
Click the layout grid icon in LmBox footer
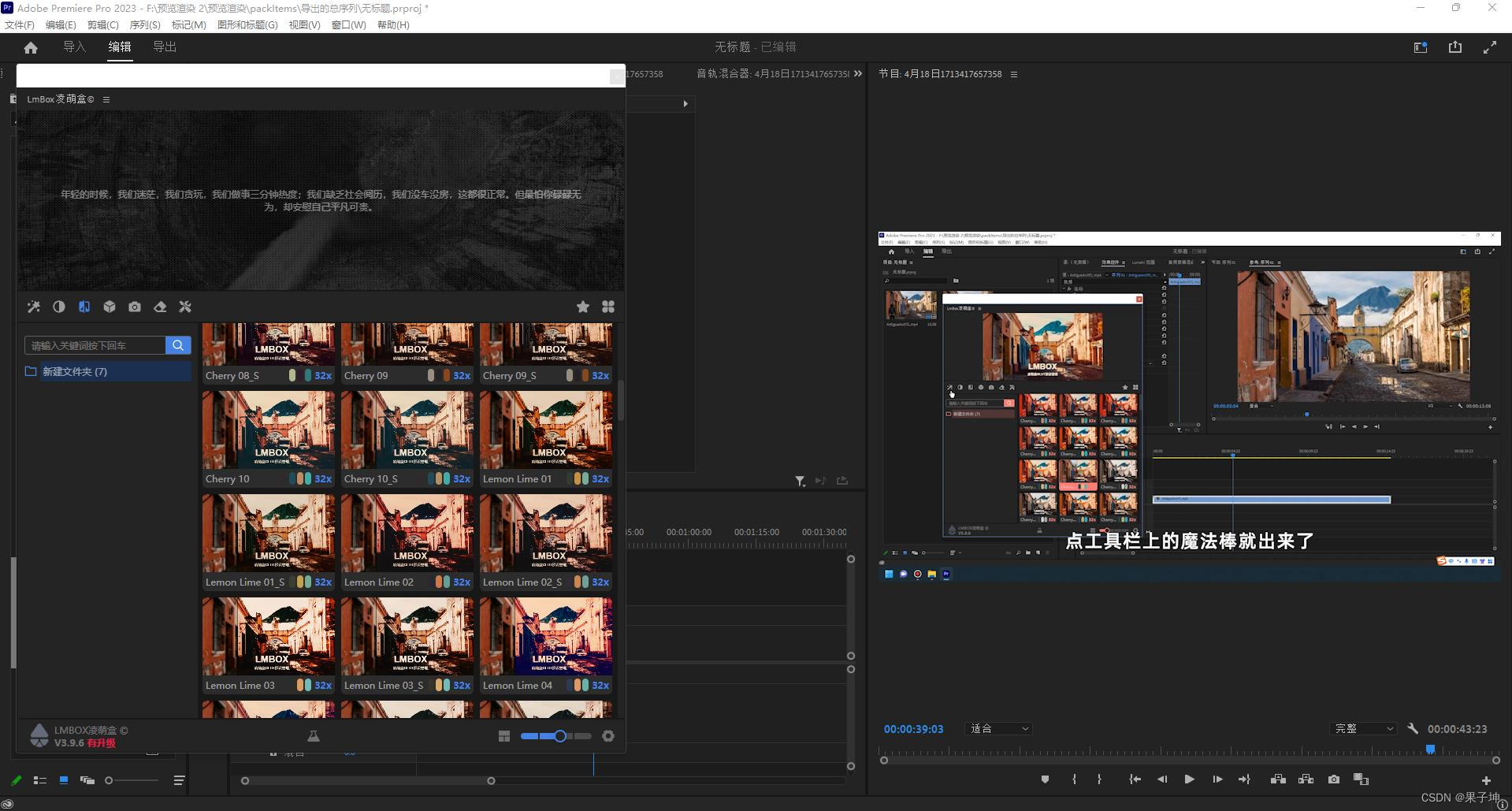coord(504,736)
